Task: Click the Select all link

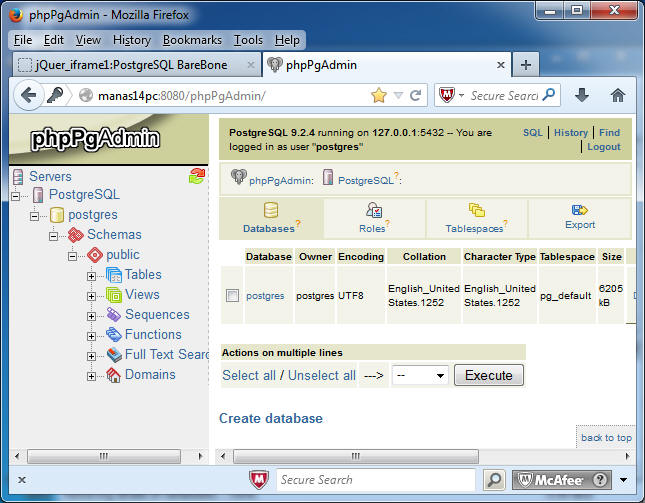Action: pos(249,375)
